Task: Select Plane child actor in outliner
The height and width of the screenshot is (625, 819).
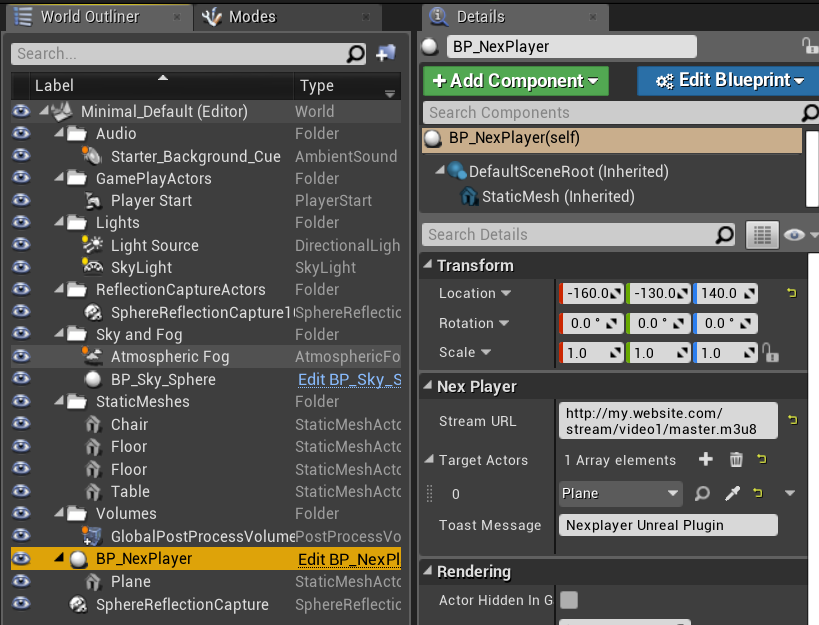Action: click(x=131, y=581)
